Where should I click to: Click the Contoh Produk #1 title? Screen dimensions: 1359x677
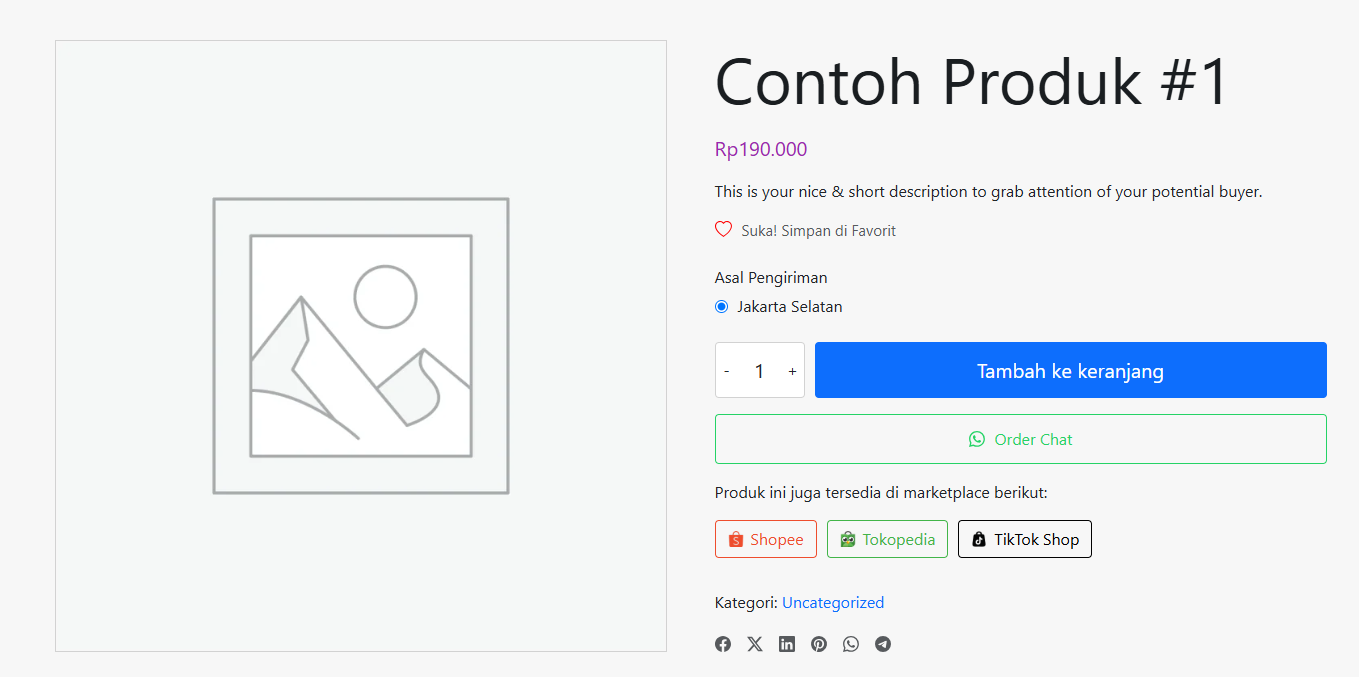pyautogui.click(x=971, y=81)
